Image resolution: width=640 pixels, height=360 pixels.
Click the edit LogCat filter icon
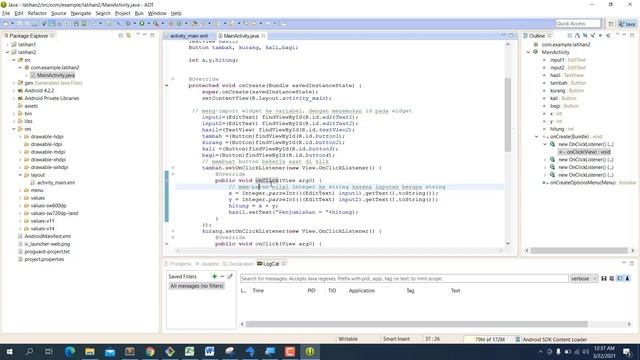pos(230,276)
